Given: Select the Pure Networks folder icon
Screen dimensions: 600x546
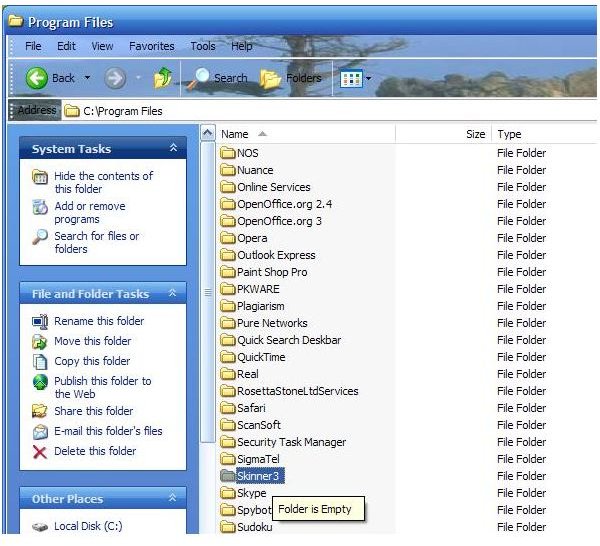Looking at the screenshot, I should [228, 323].
